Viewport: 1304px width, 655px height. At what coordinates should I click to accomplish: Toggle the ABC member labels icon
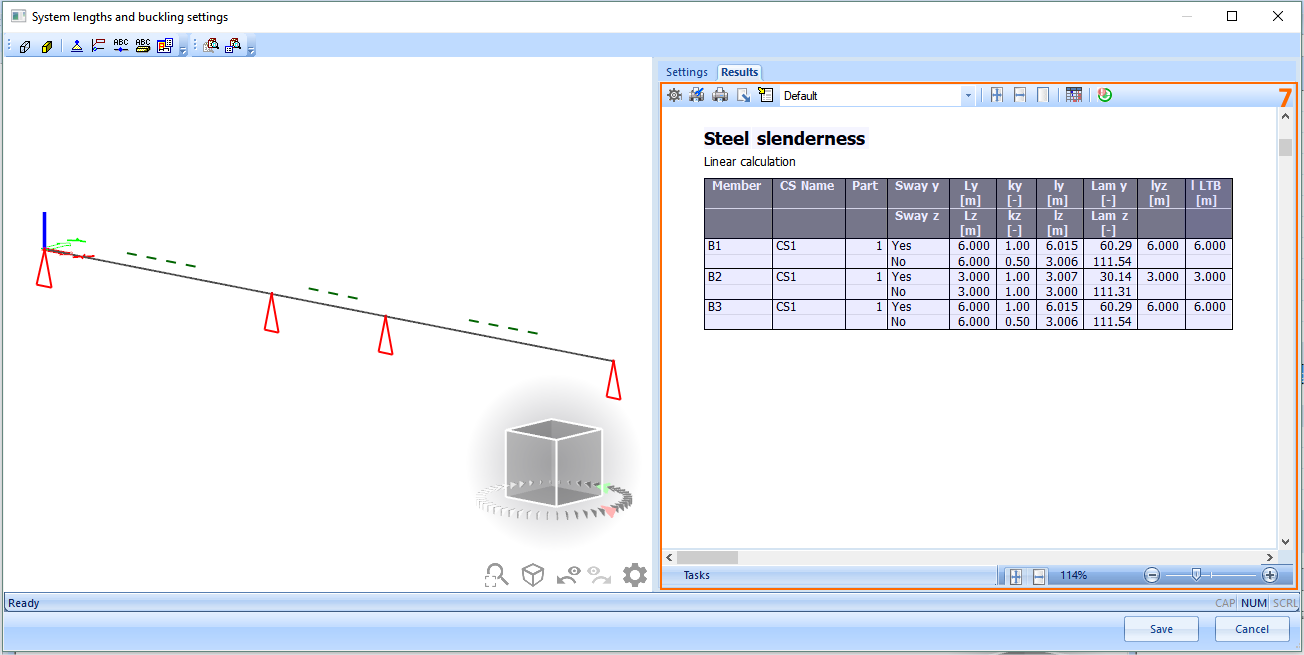click(x=121, y=46)
